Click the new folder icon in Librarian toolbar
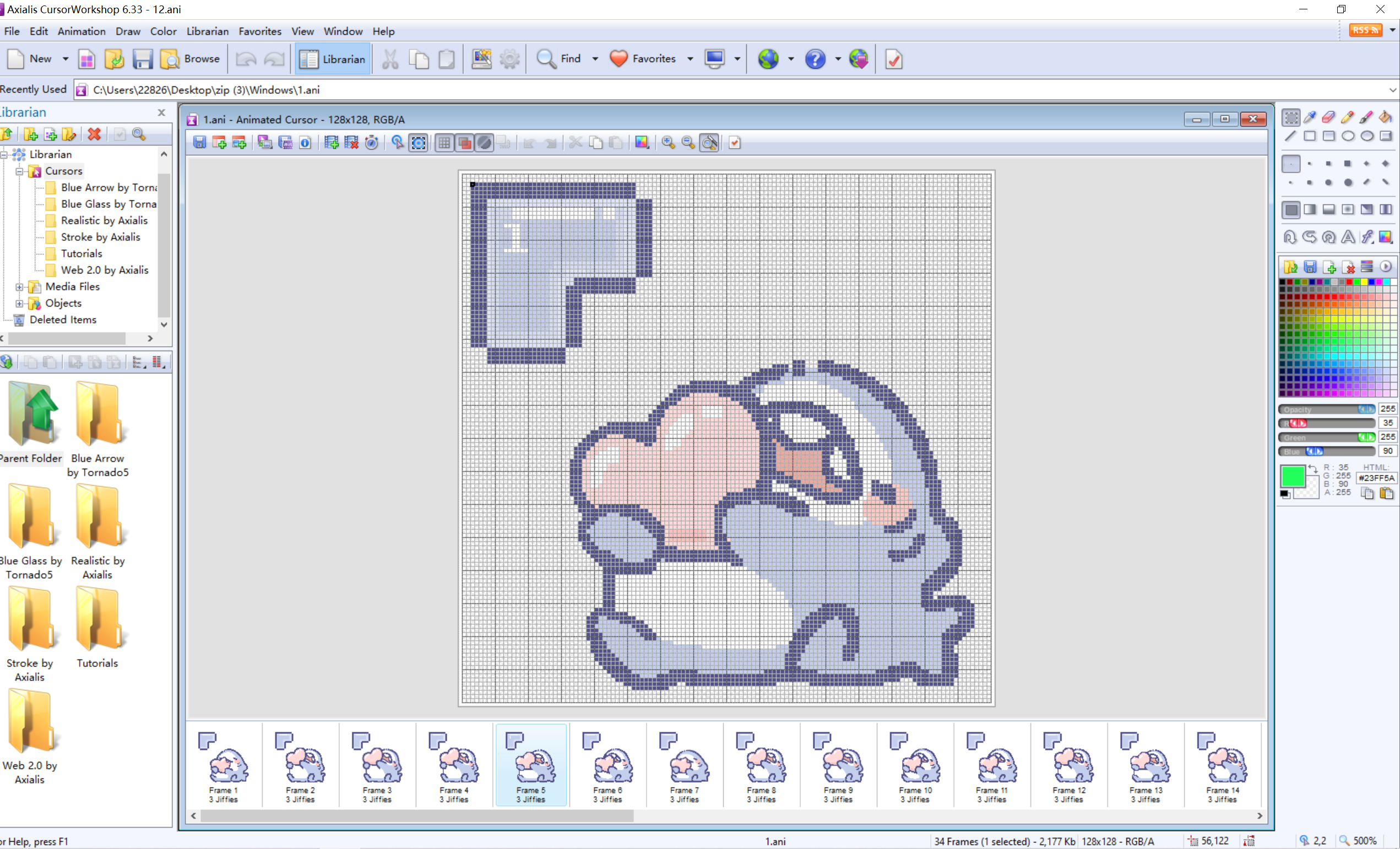Viewport: 1400px width, 849px height. [x=31, y=134]
